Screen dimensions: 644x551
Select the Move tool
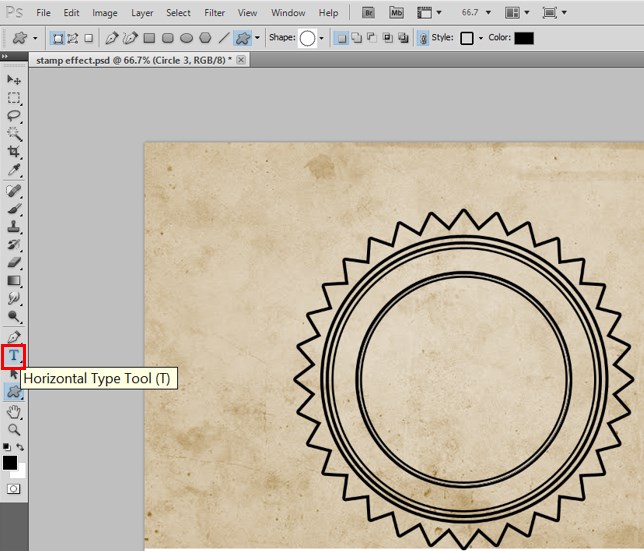click(x=14, y=79)
